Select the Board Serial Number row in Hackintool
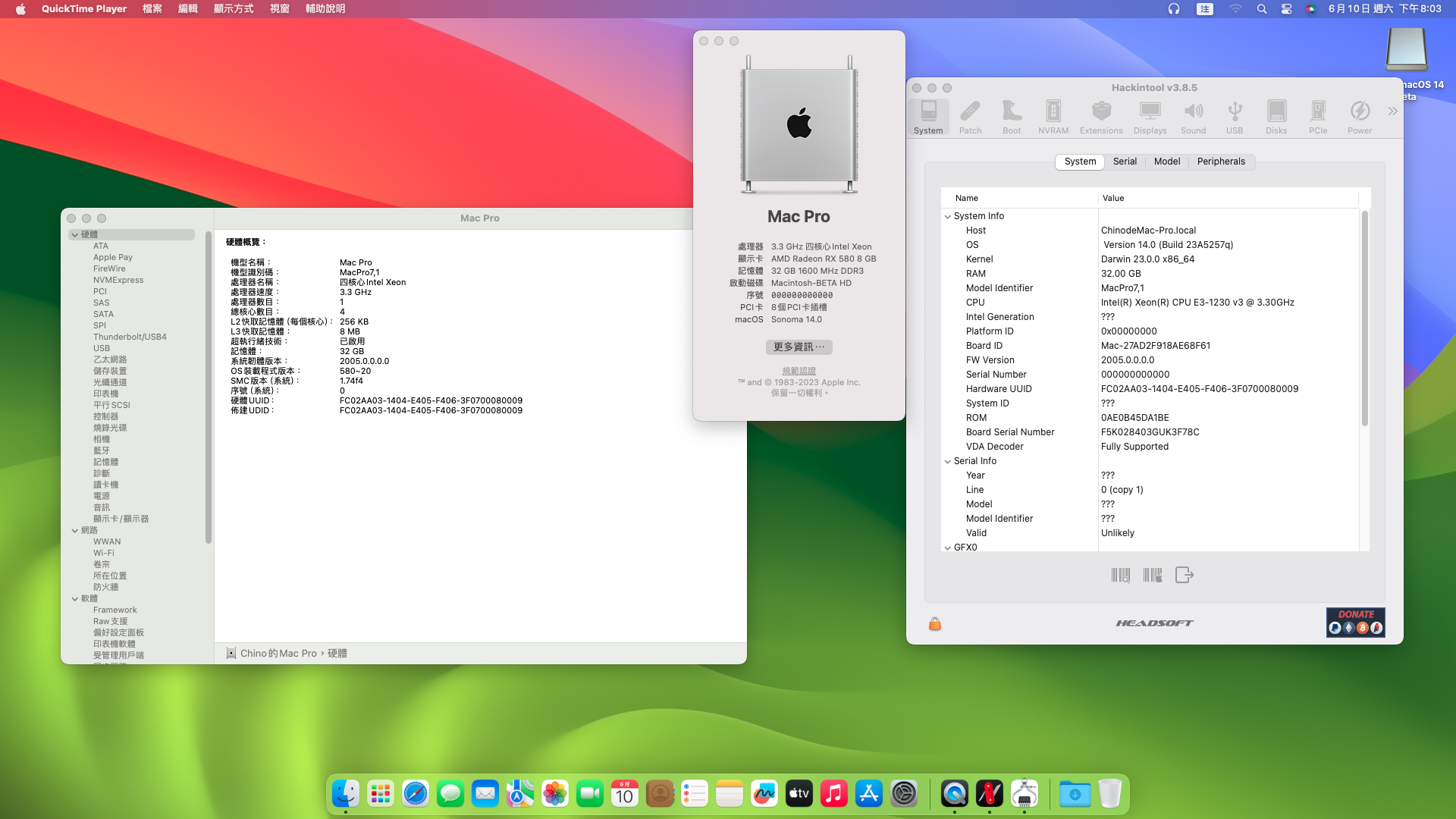 (1150, 432)
